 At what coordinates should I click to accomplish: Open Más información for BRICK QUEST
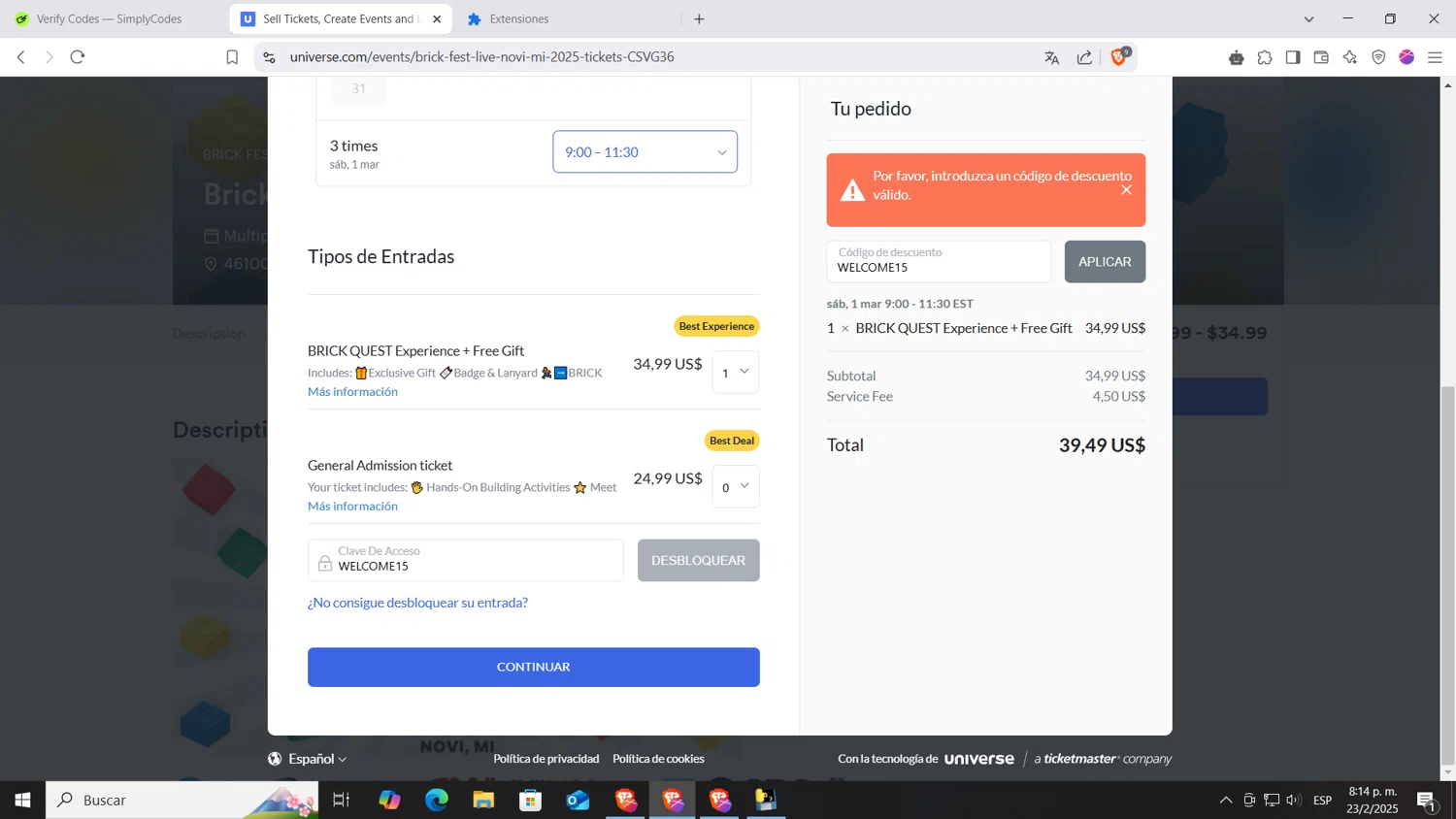(x=352, y=392)
